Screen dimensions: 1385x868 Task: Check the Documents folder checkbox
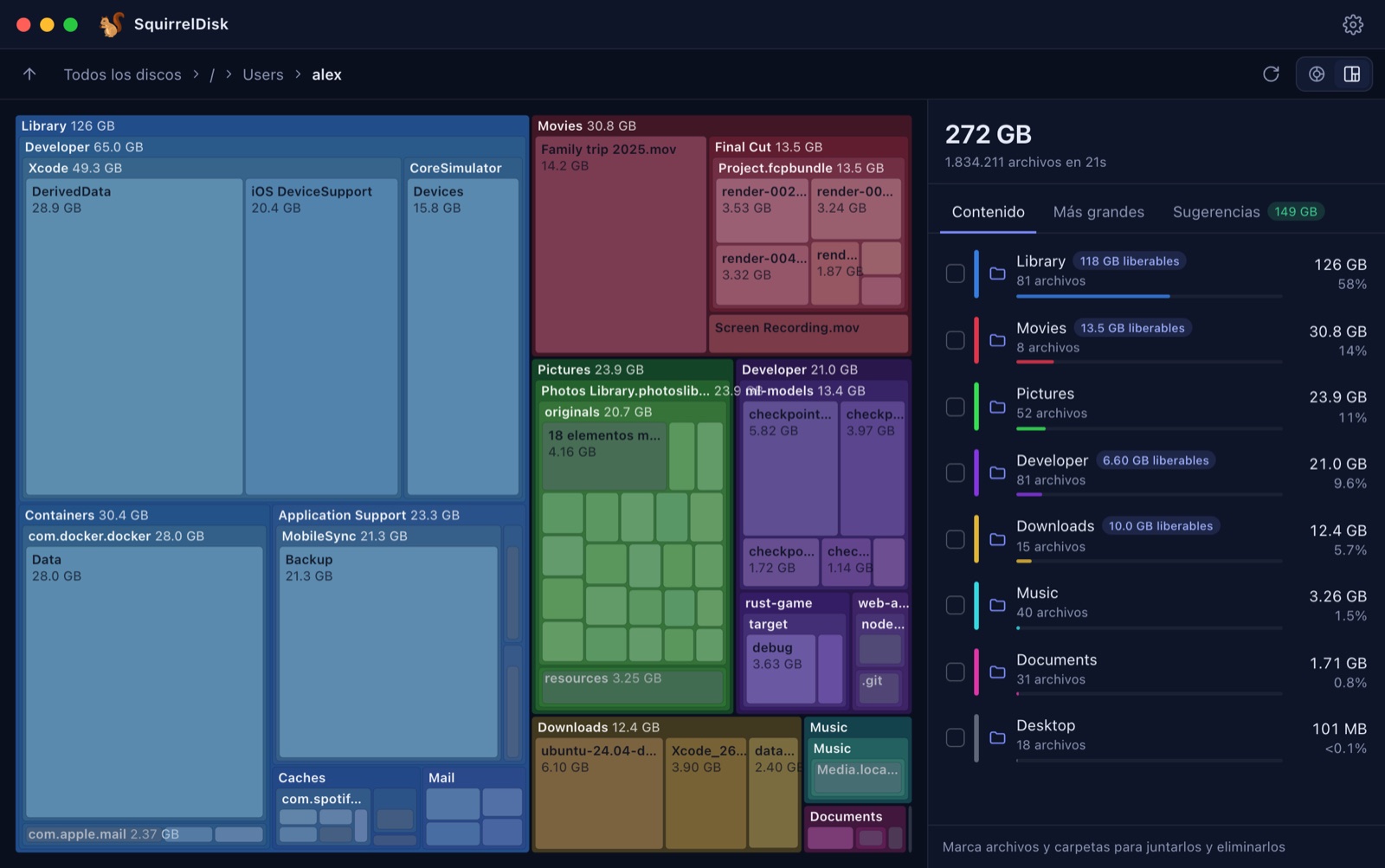click(955, 672)
